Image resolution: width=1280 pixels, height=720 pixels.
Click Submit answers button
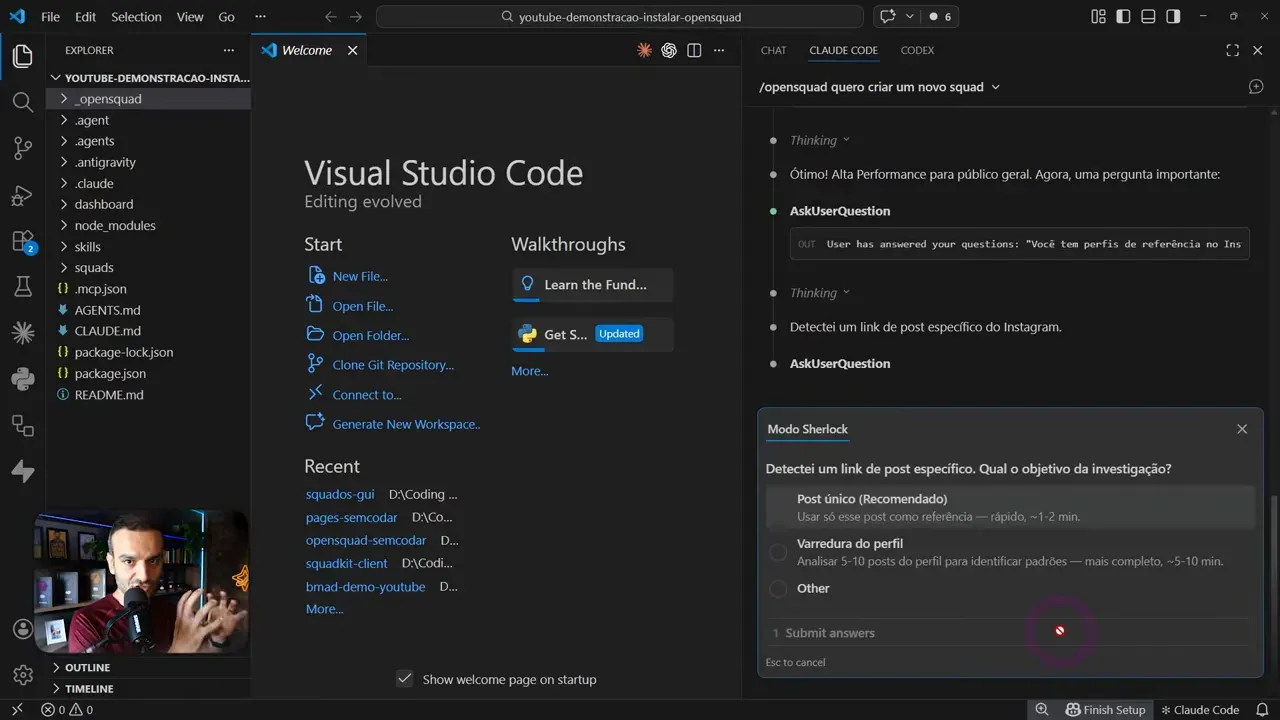[x=829, y=633]
